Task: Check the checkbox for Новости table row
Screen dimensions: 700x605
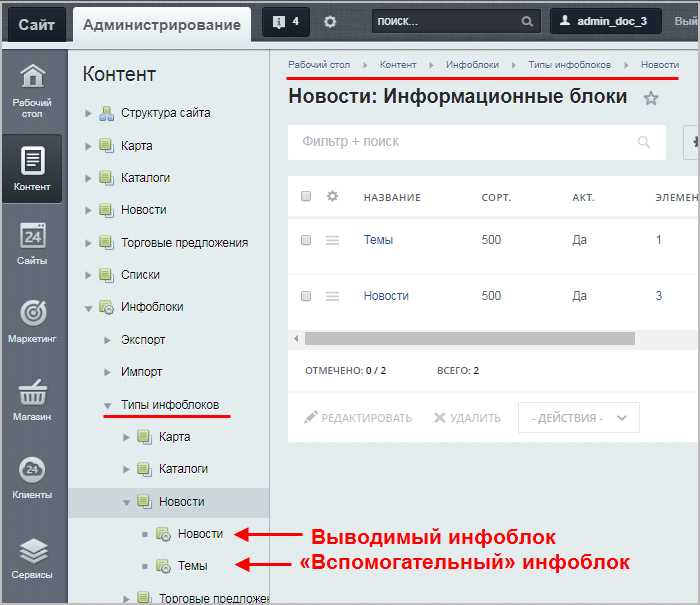Action: point(306,296)
